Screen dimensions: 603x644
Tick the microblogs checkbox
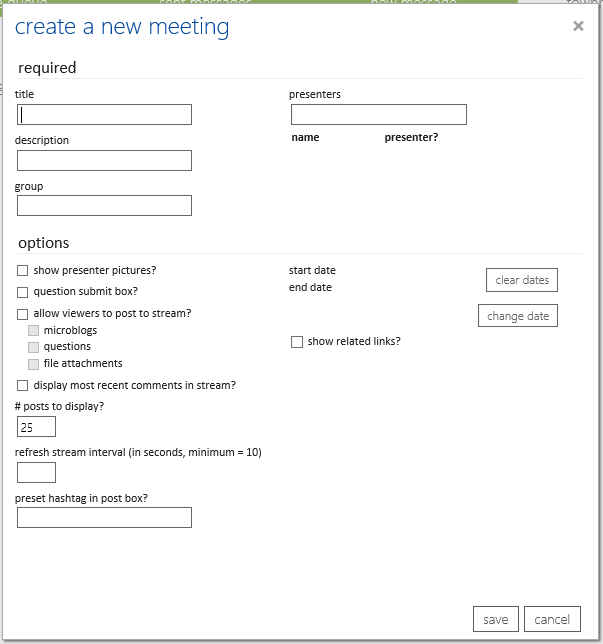[x=34, y=331]
